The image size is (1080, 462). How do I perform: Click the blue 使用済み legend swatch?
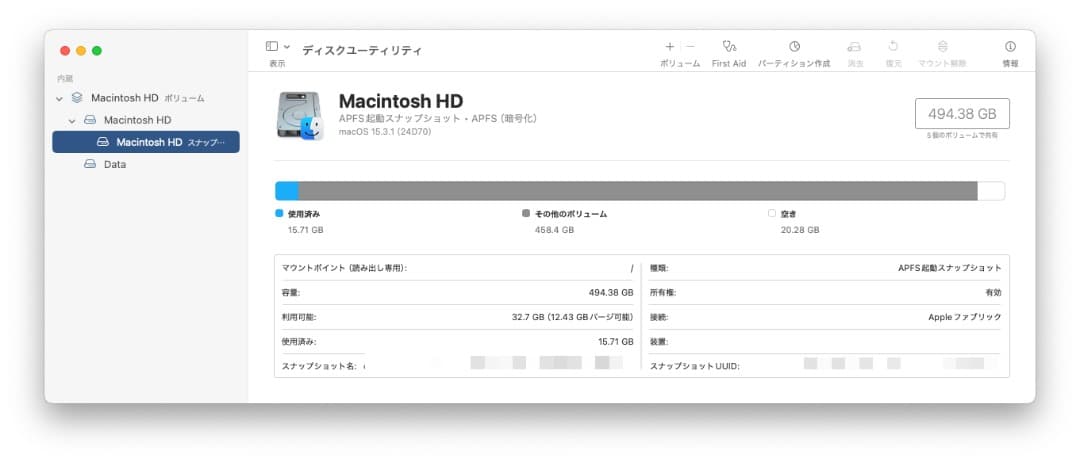pyautogui.click(x=279, y=213)
